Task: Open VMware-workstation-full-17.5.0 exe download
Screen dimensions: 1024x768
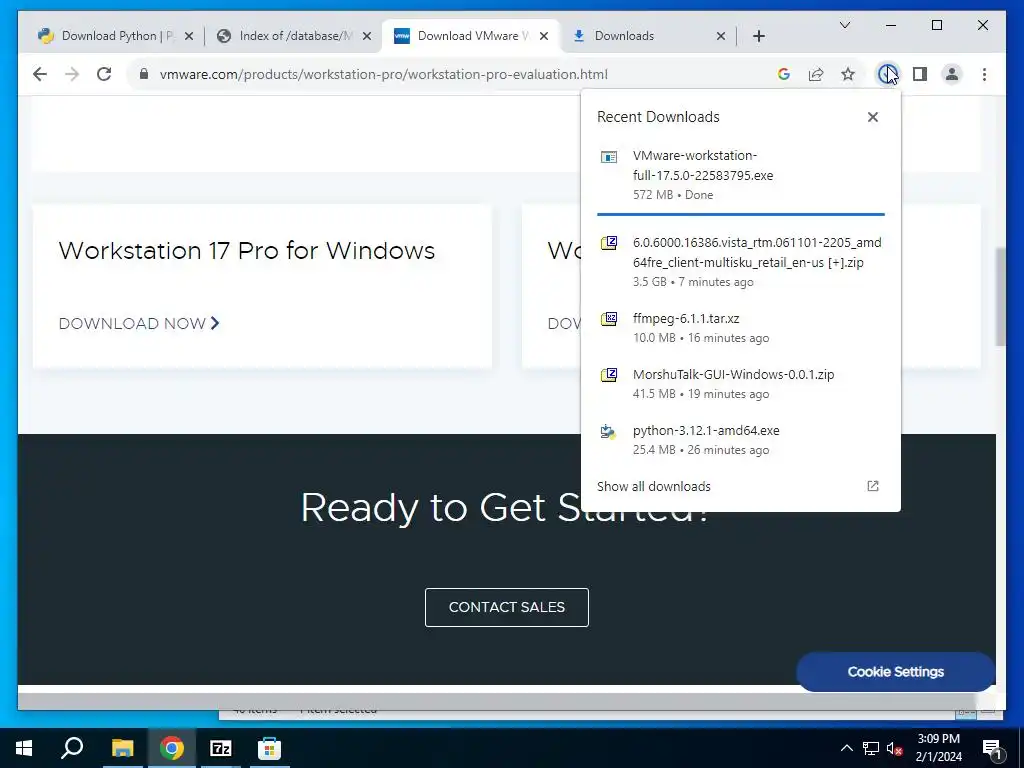Action: click(741, 175)
